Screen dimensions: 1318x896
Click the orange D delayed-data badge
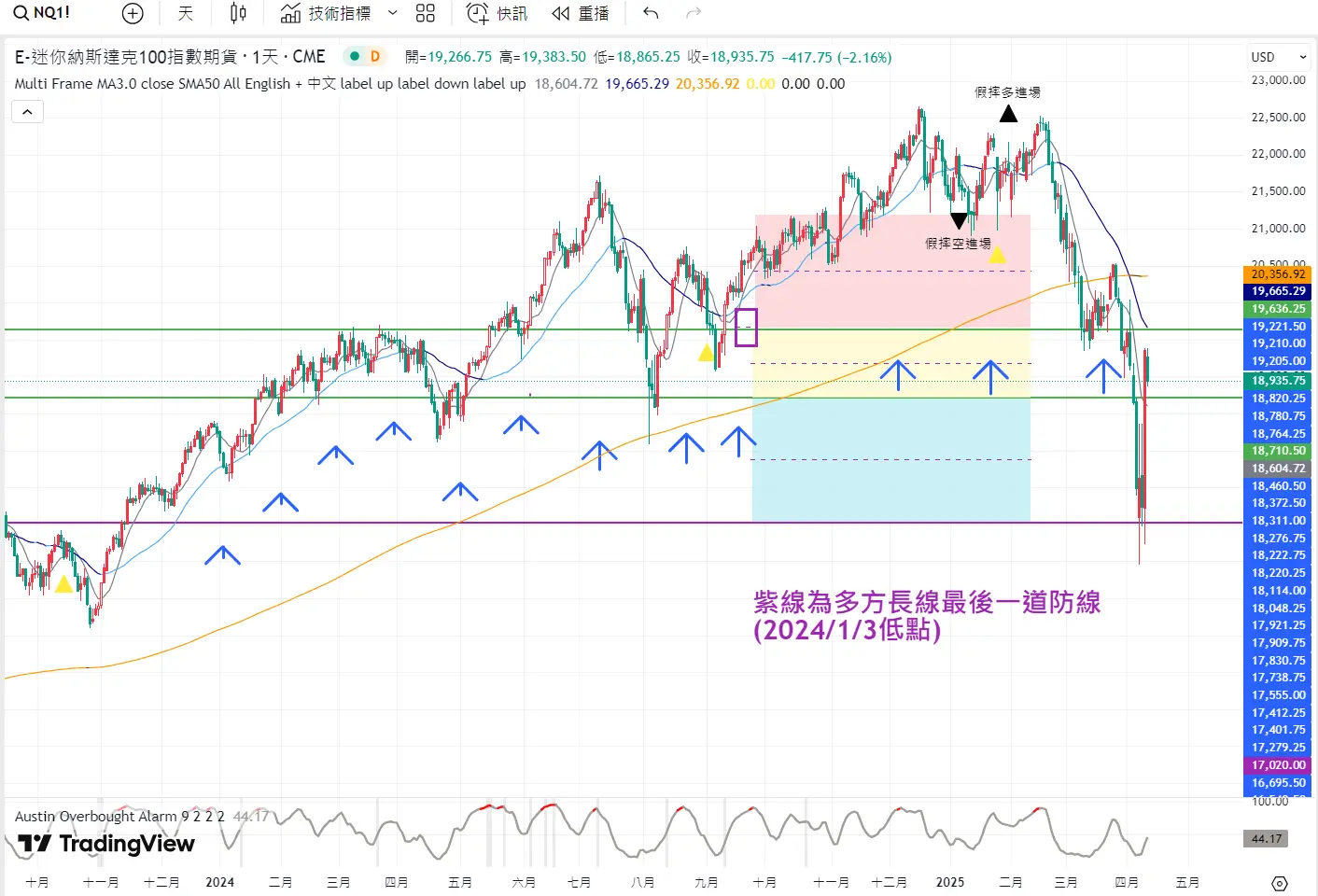click(375, 57)
